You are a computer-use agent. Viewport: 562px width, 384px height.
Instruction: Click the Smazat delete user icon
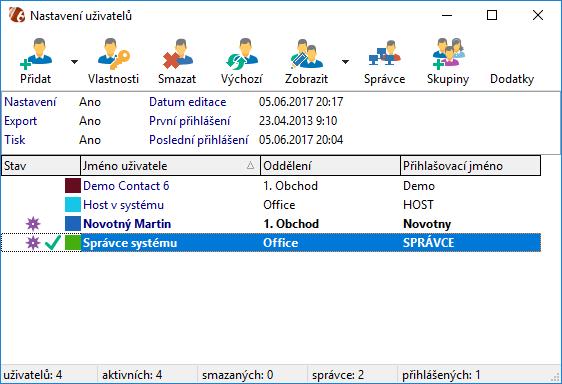(177, 54)
